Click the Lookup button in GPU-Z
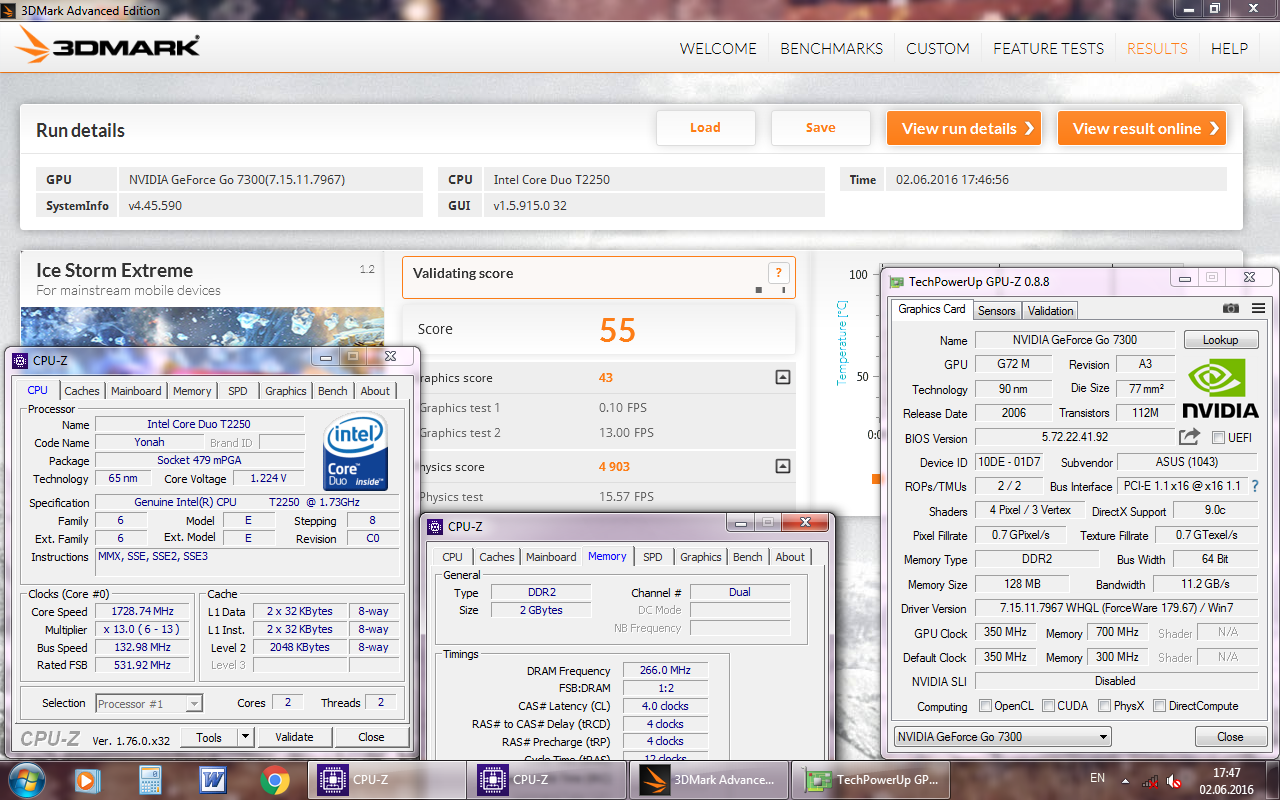The width and height of the screenshot is (1280, 800). point(1220,340)
